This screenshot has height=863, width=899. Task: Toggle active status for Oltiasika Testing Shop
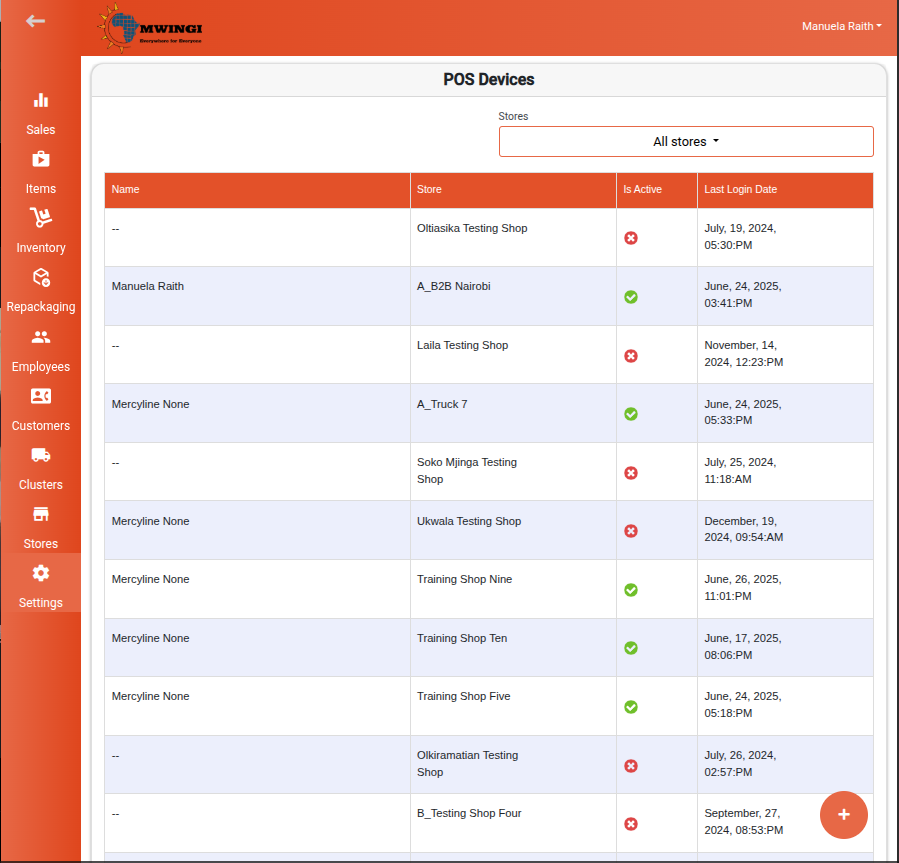pyautogui.click(x=631, y=238)
